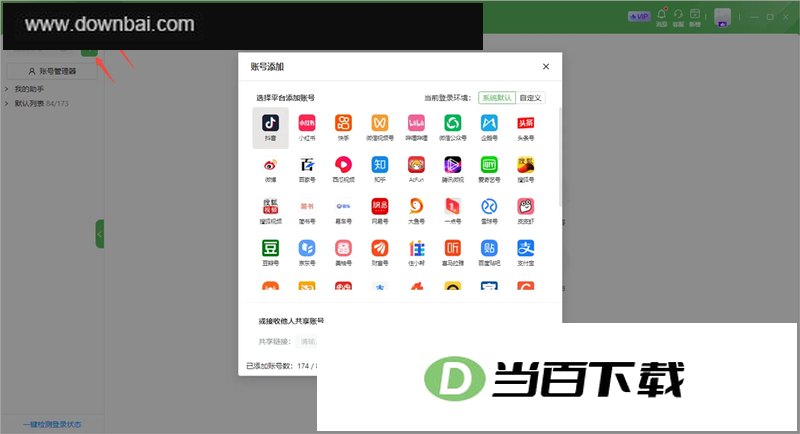Select the 知乎 (Zhihu) icon
Screen dimensions: 800x434
click(380, 165)
